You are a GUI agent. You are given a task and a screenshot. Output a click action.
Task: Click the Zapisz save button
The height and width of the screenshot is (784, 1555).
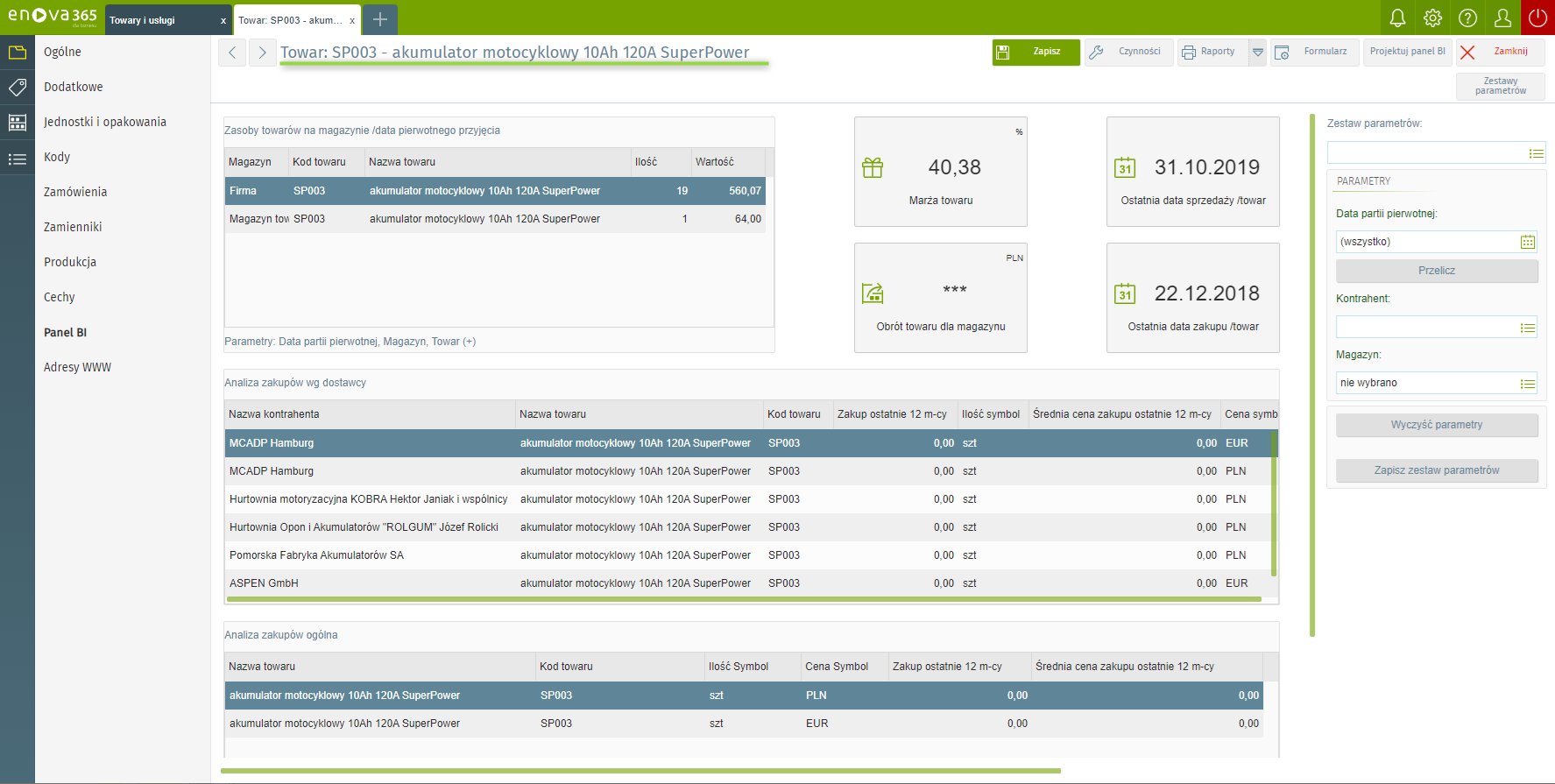pyautogui.click(x=1036, y=52)
